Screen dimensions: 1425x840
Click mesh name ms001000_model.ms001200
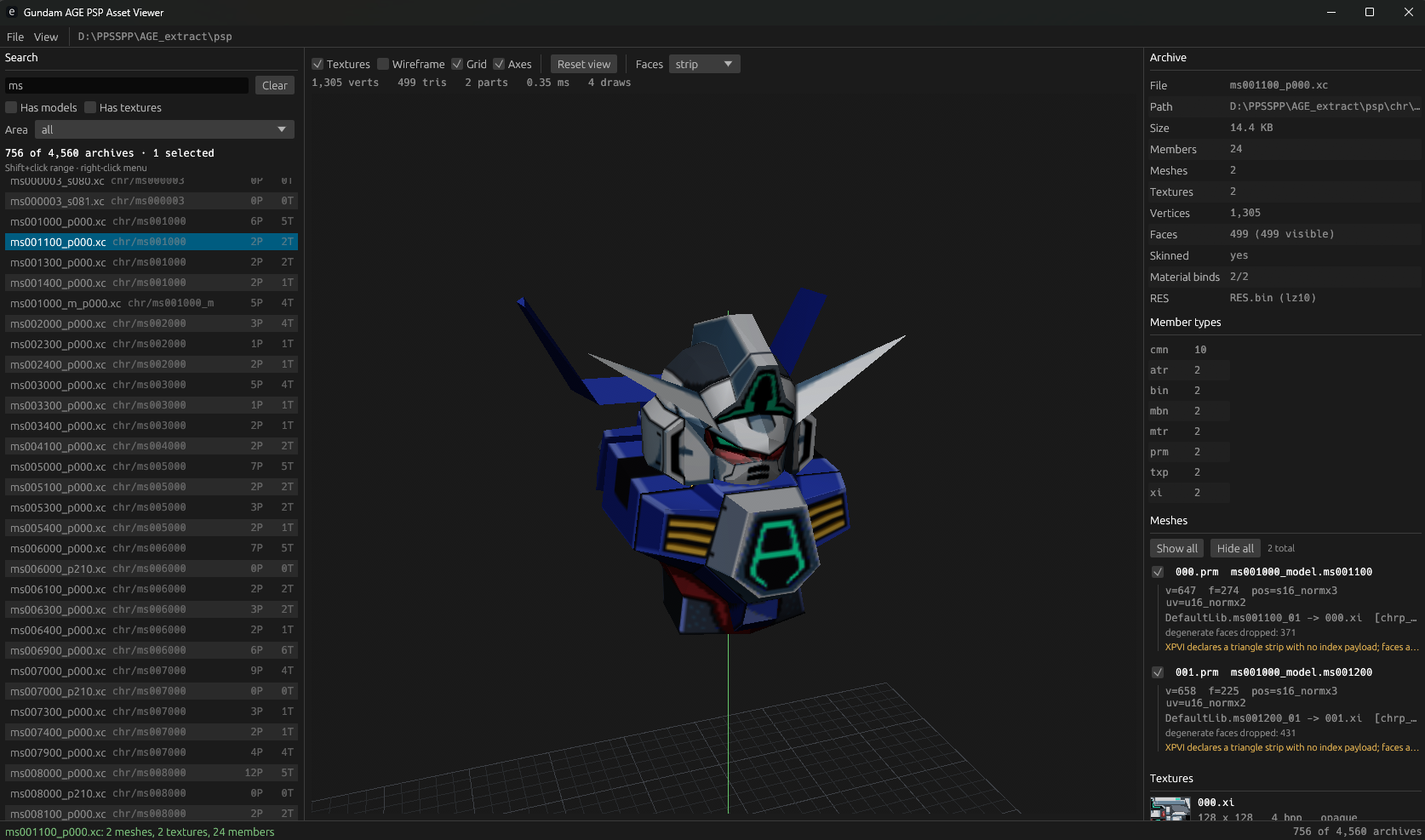click(1301, 672)
